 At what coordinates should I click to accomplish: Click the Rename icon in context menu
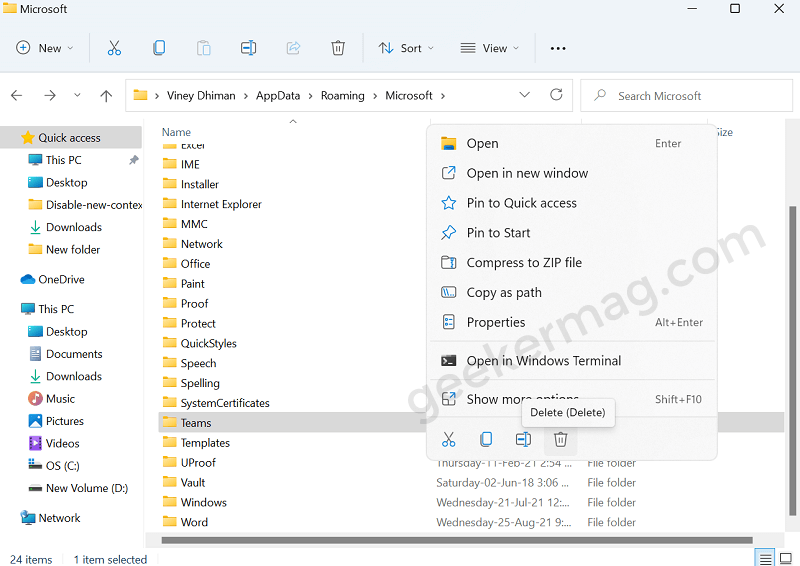click(523, 439)
